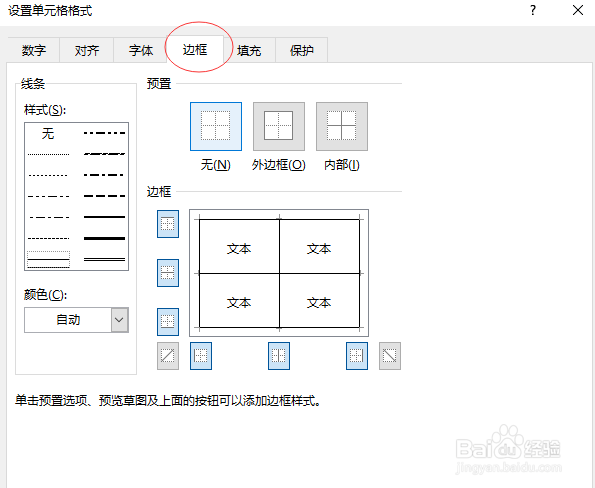Click the 外边框(O) preset label

pyautogui.click(x=279, y=165)
